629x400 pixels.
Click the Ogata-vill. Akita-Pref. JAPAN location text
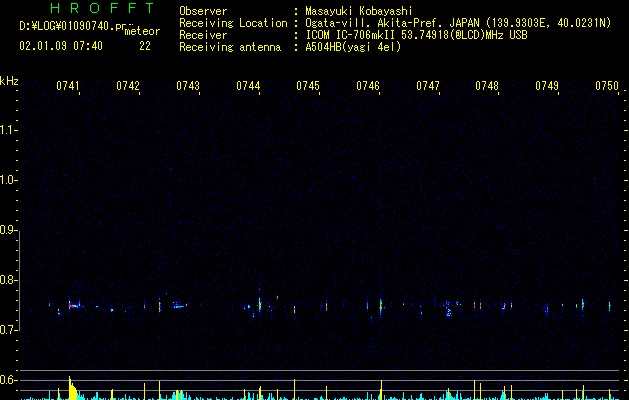(x=458, y=23)
